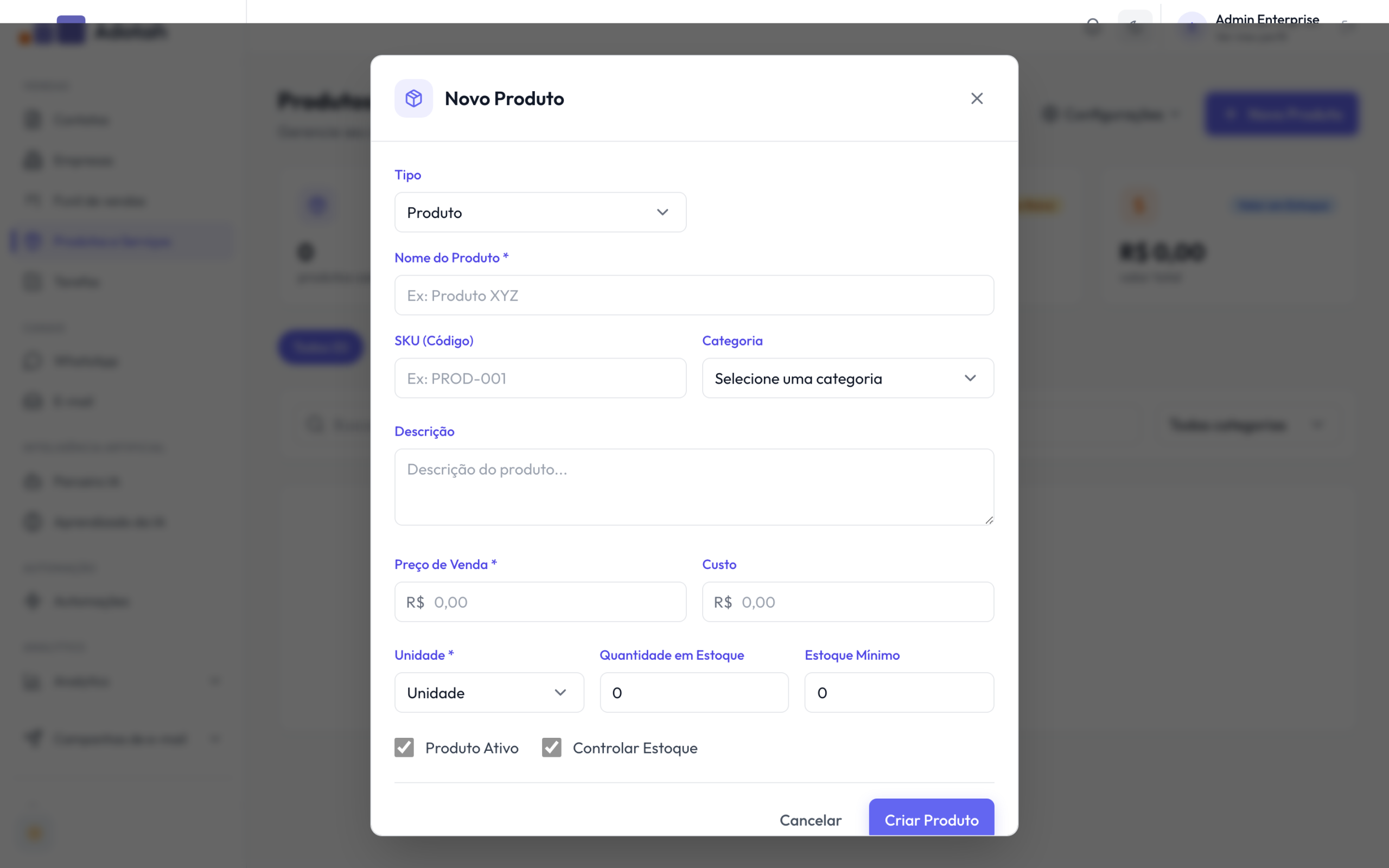The height and width of the screenshot is (868, 1389).
Task: Focus the Nome do Produto field
Action: (x=694, y=295)
